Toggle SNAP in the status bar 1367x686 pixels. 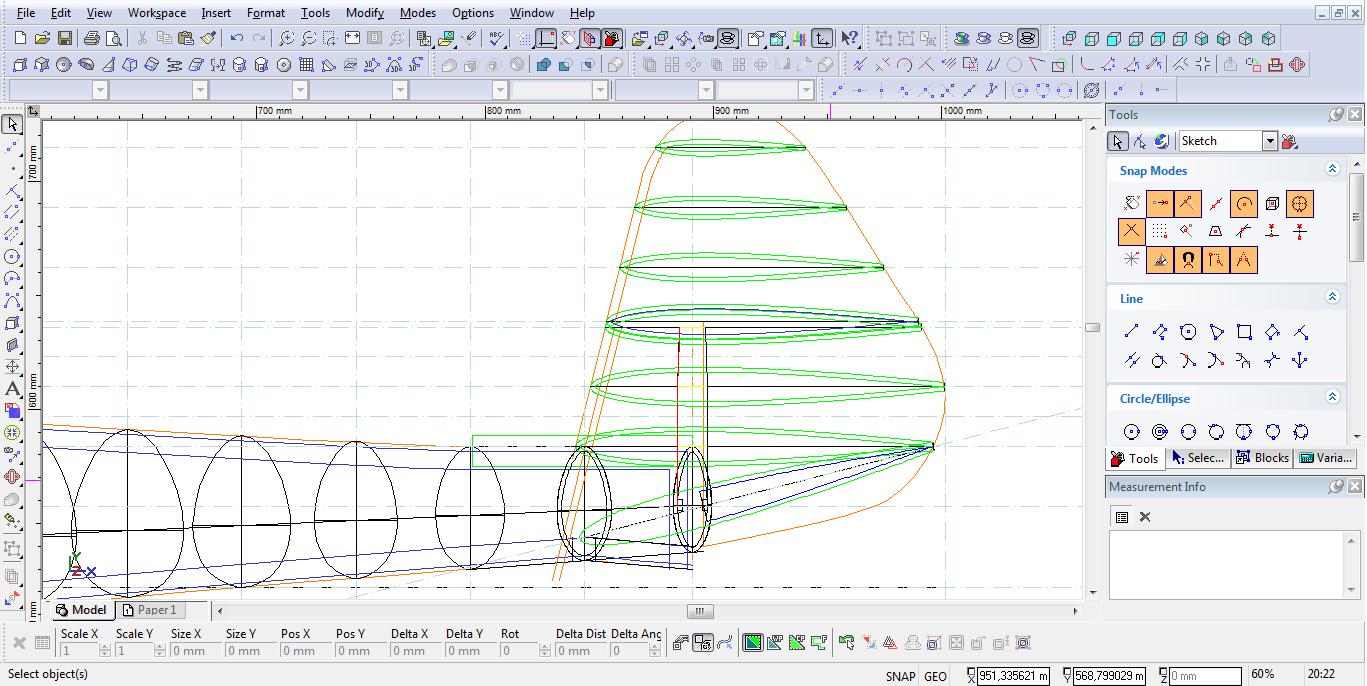(x=899, y=676)
